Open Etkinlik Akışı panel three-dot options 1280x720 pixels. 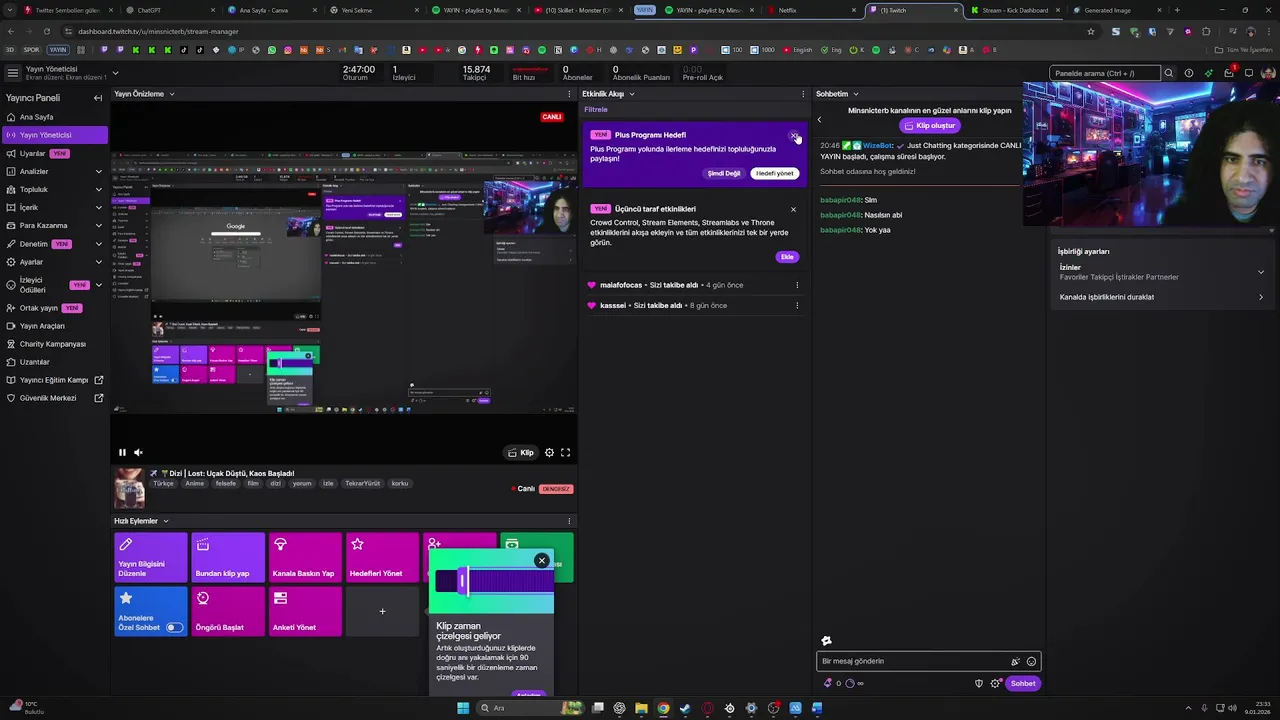point(803,94)
